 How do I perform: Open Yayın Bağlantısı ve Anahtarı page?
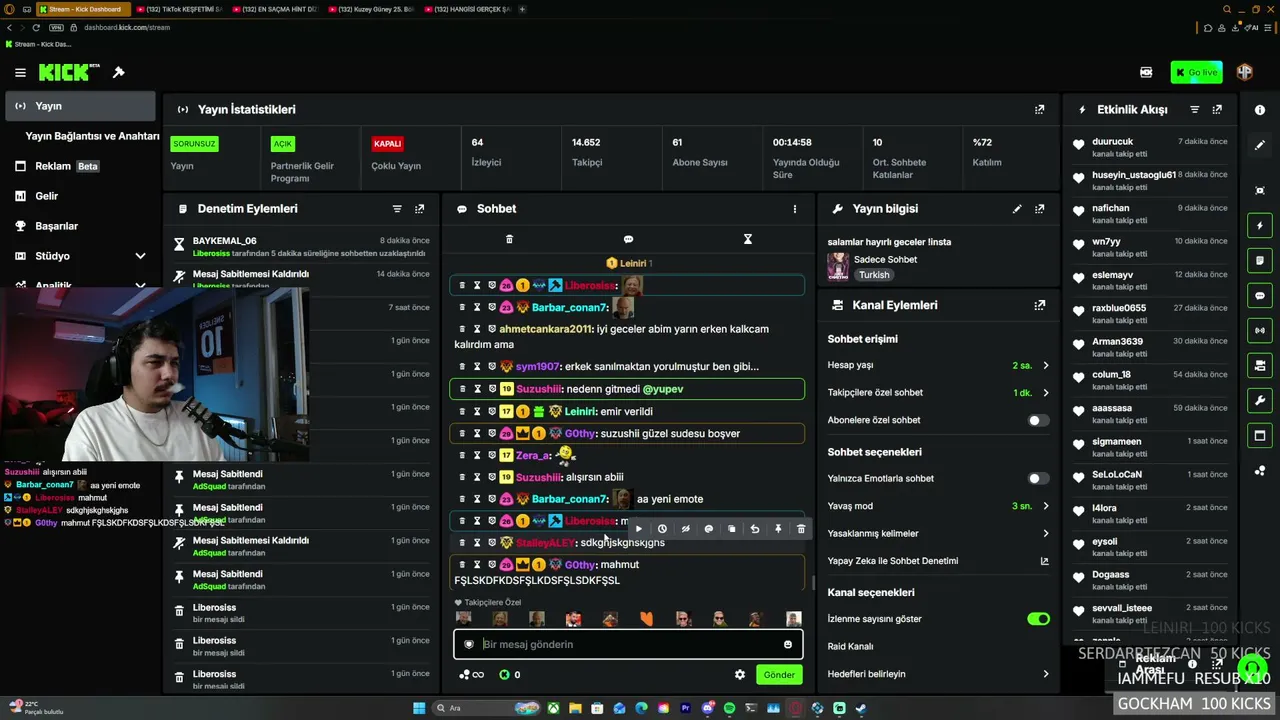click(x=92, y=136)
